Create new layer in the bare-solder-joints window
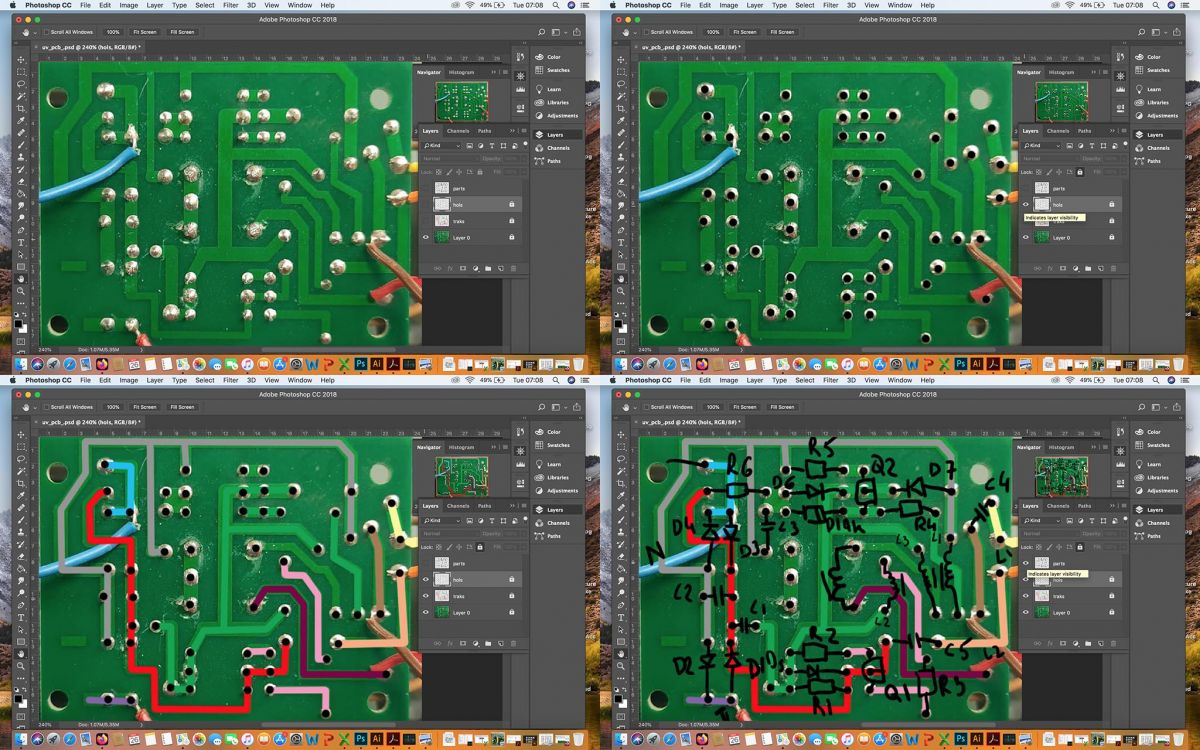 pos(500,268)
